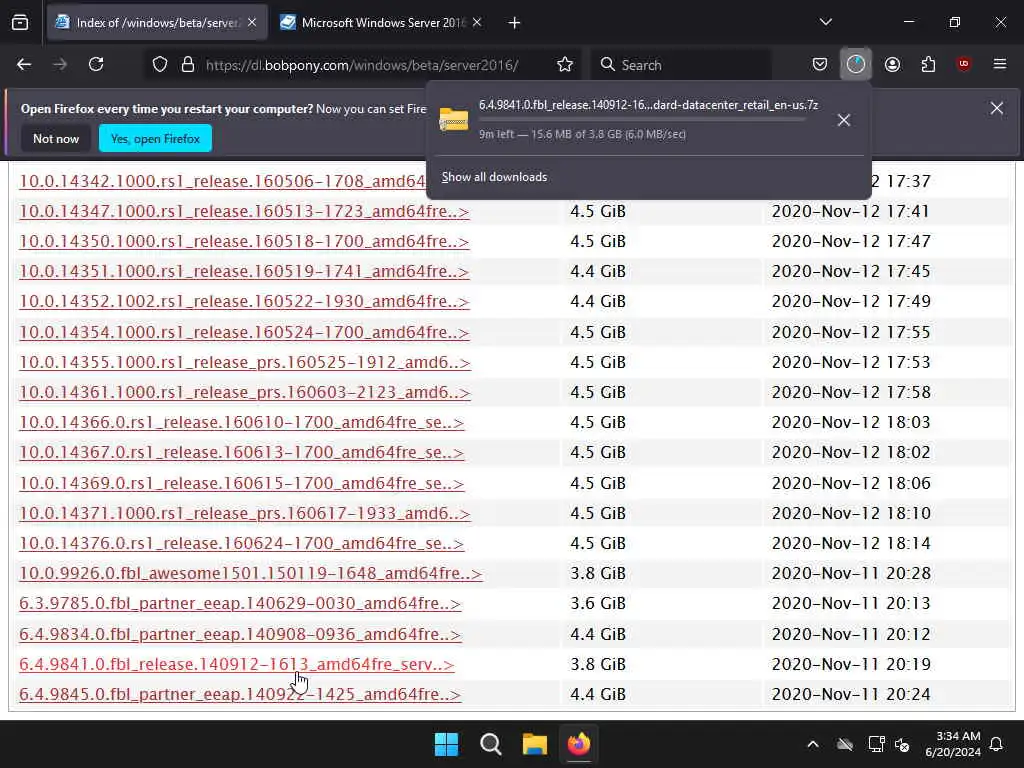Click date cell 2020-Nov-11 20:28
The image size is (1024, 768).
pos(851,573)
